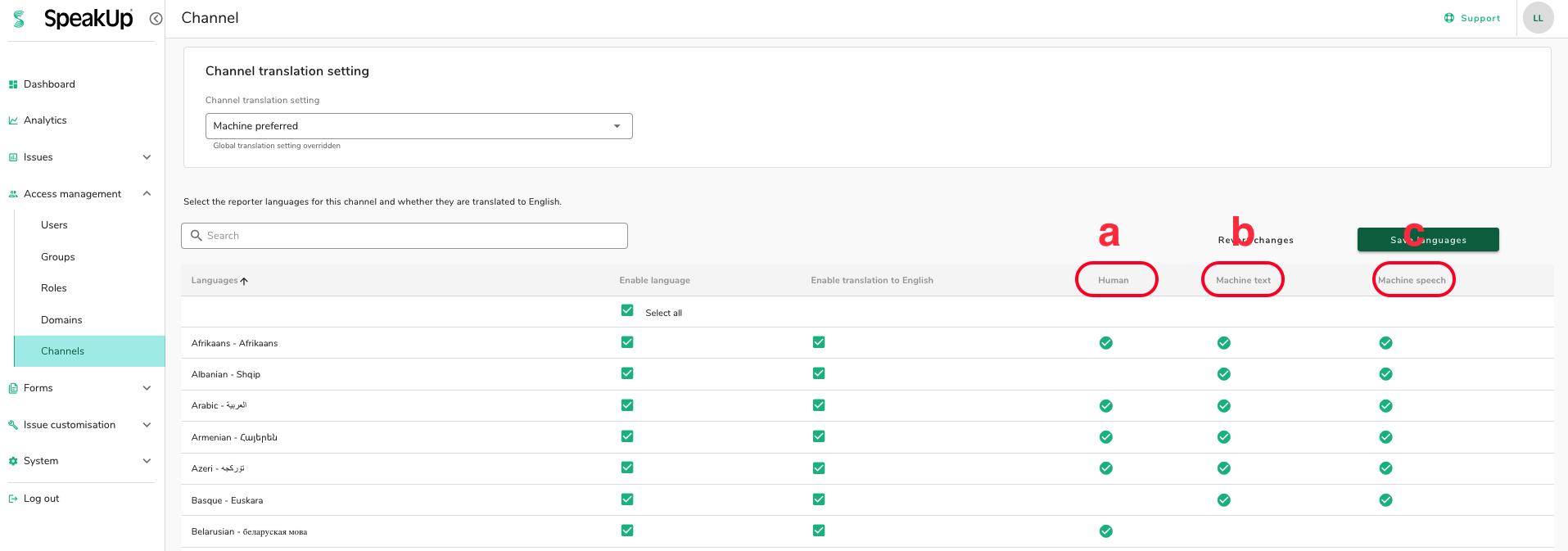Viewport: 1568px width, 551px height.
Task: Uncheck translation to English for Belarusian
Action: tap(819, 531)
